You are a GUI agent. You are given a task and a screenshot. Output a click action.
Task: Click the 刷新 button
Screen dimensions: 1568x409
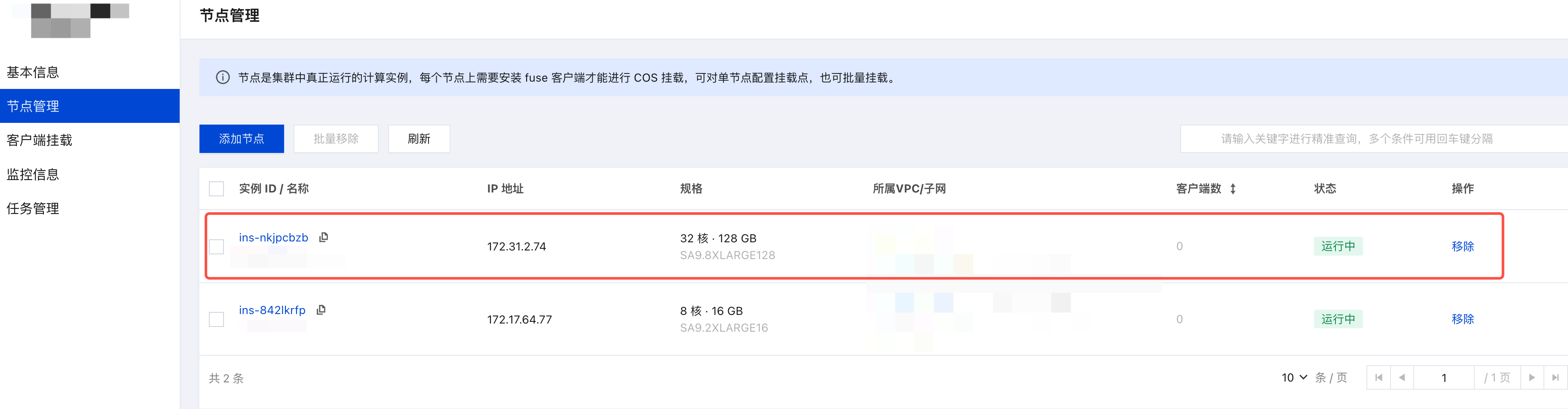point(419,139)
